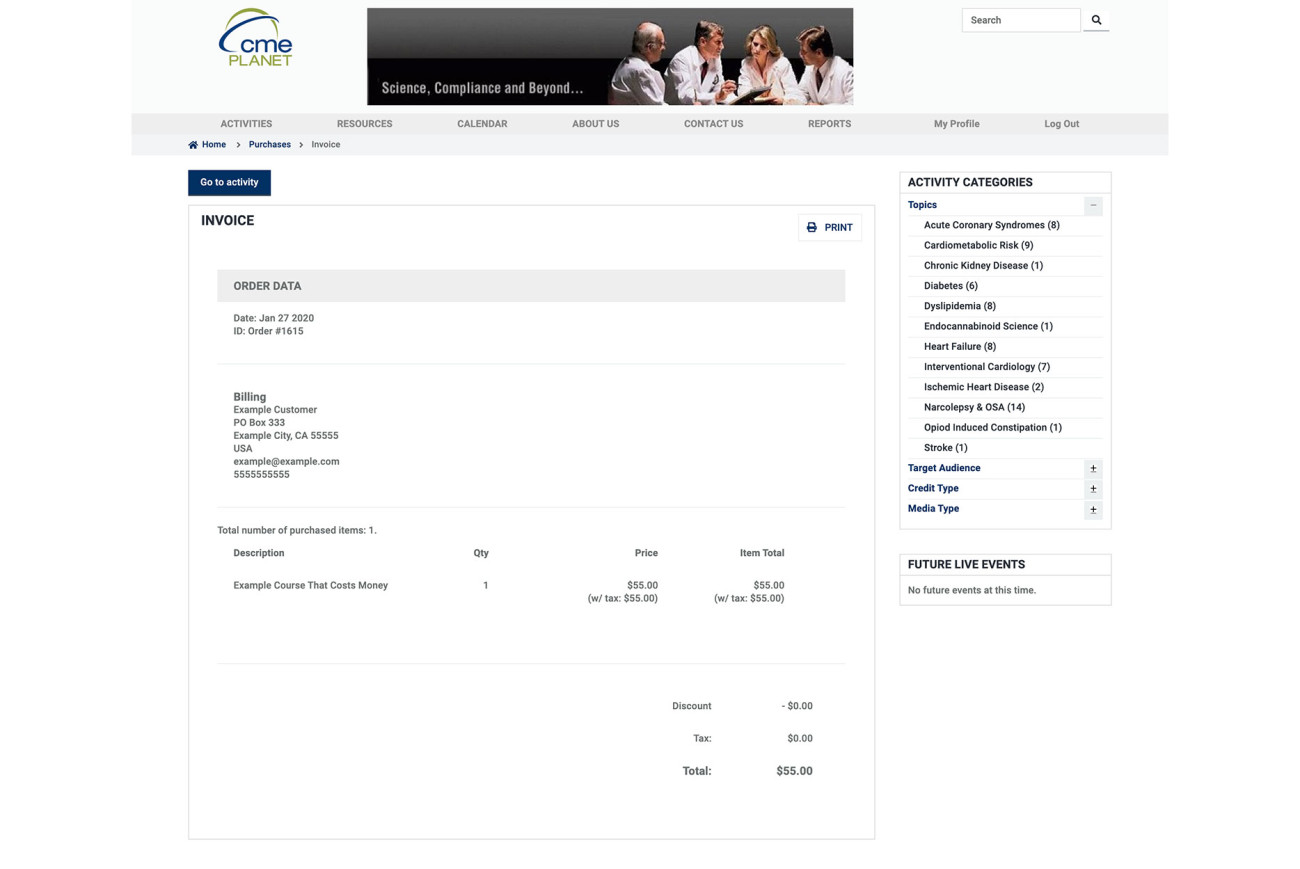Click the CME Planet logo
1300x869 pixels.
coord(256,39)
